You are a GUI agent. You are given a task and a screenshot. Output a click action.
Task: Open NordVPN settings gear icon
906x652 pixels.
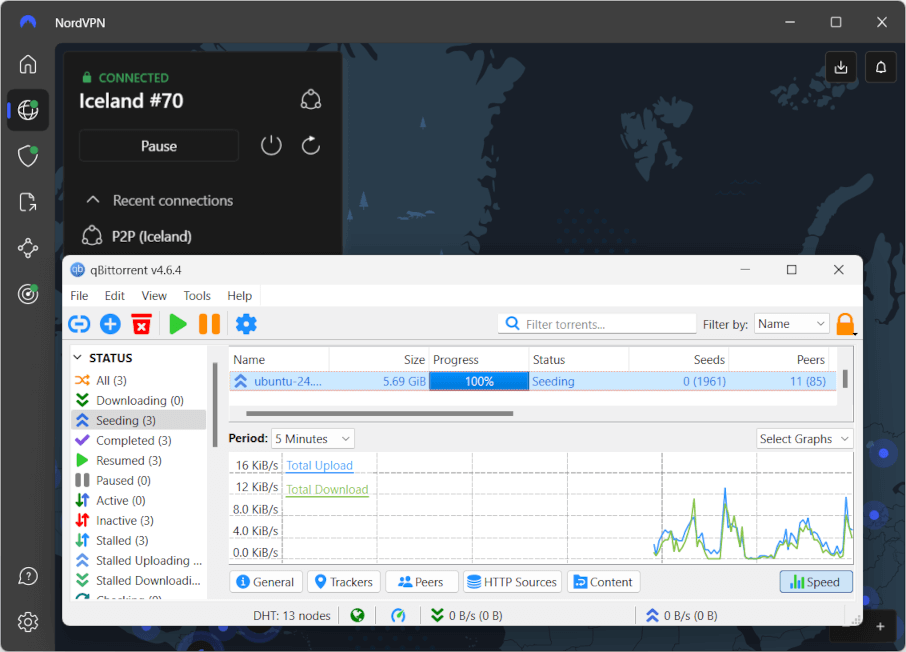point(28,622)
